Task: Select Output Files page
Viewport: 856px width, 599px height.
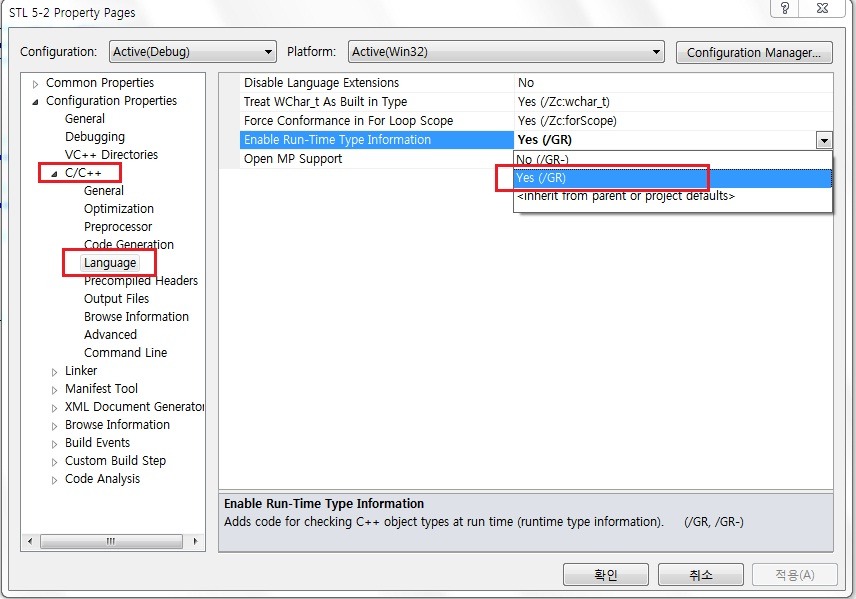Action: pos(116,299)
